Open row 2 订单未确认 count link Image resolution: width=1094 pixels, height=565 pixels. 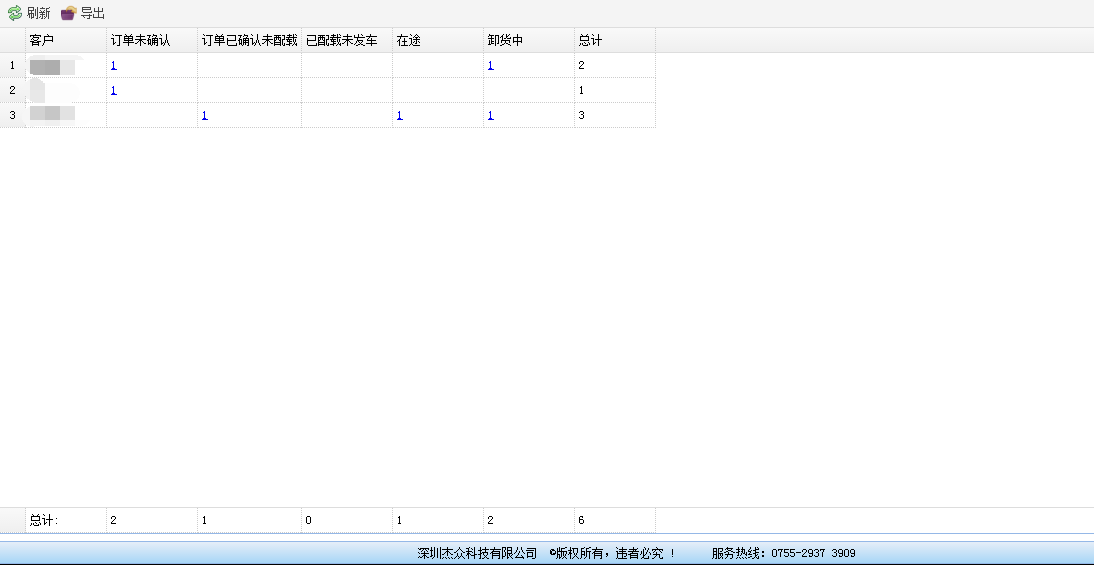(x=114, y=90)
